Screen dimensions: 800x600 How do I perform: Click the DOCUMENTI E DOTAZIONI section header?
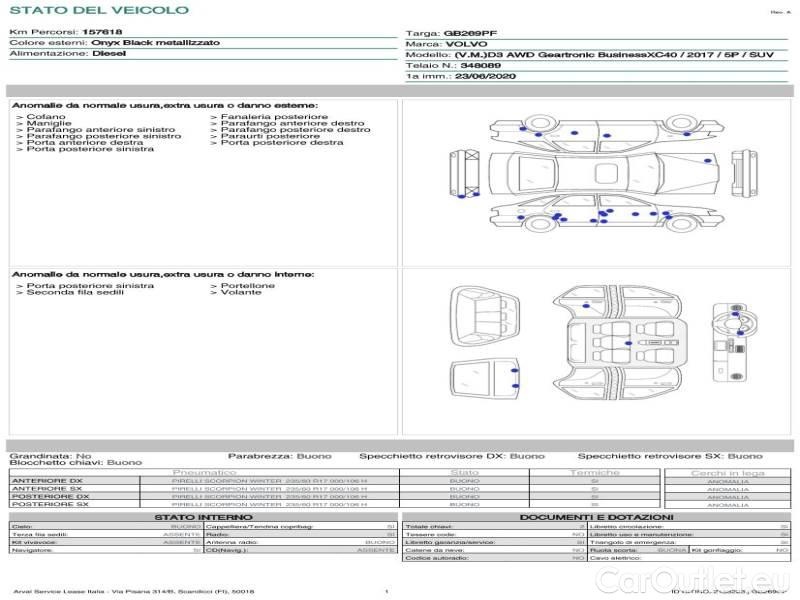tap(596, 517)
